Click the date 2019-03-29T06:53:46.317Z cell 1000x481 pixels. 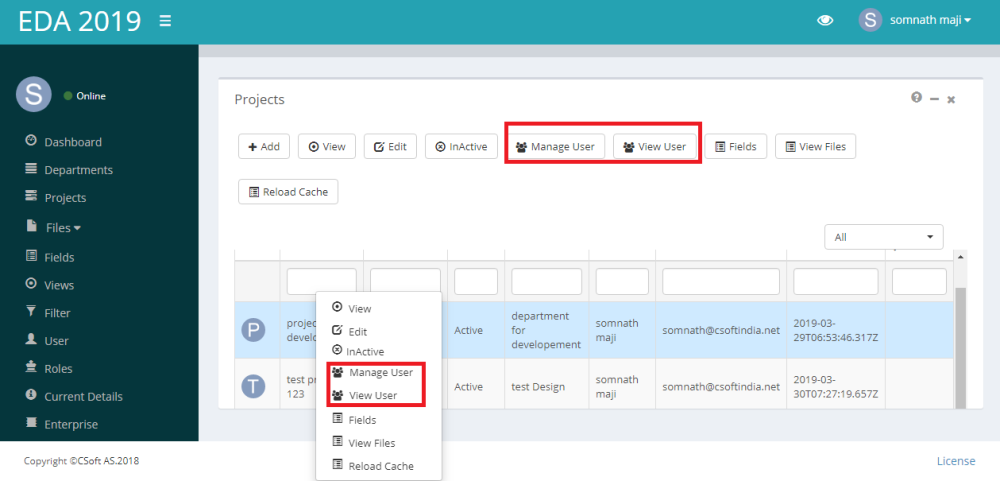point(835,330)
